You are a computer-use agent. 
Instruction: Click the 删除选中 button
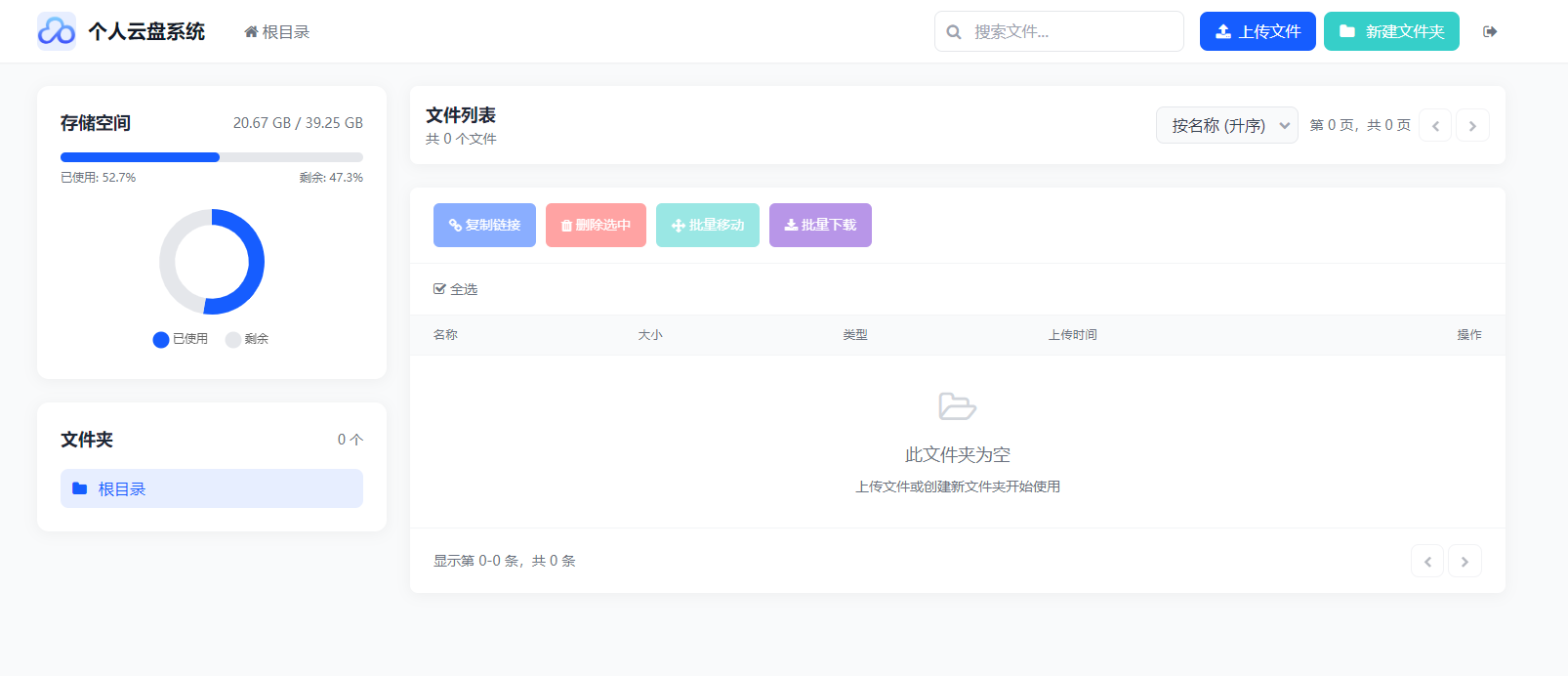pos(596,225)
